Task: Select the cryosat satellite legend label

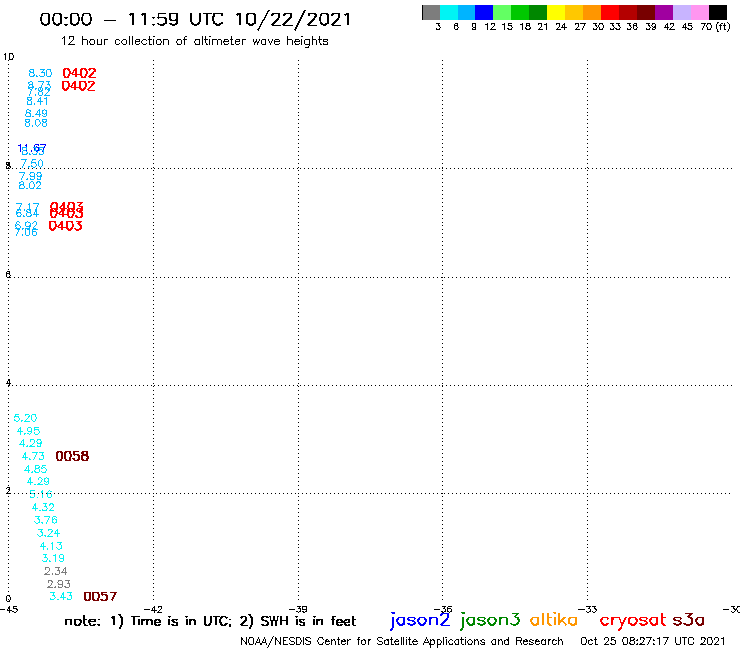Action: [633, 621]
